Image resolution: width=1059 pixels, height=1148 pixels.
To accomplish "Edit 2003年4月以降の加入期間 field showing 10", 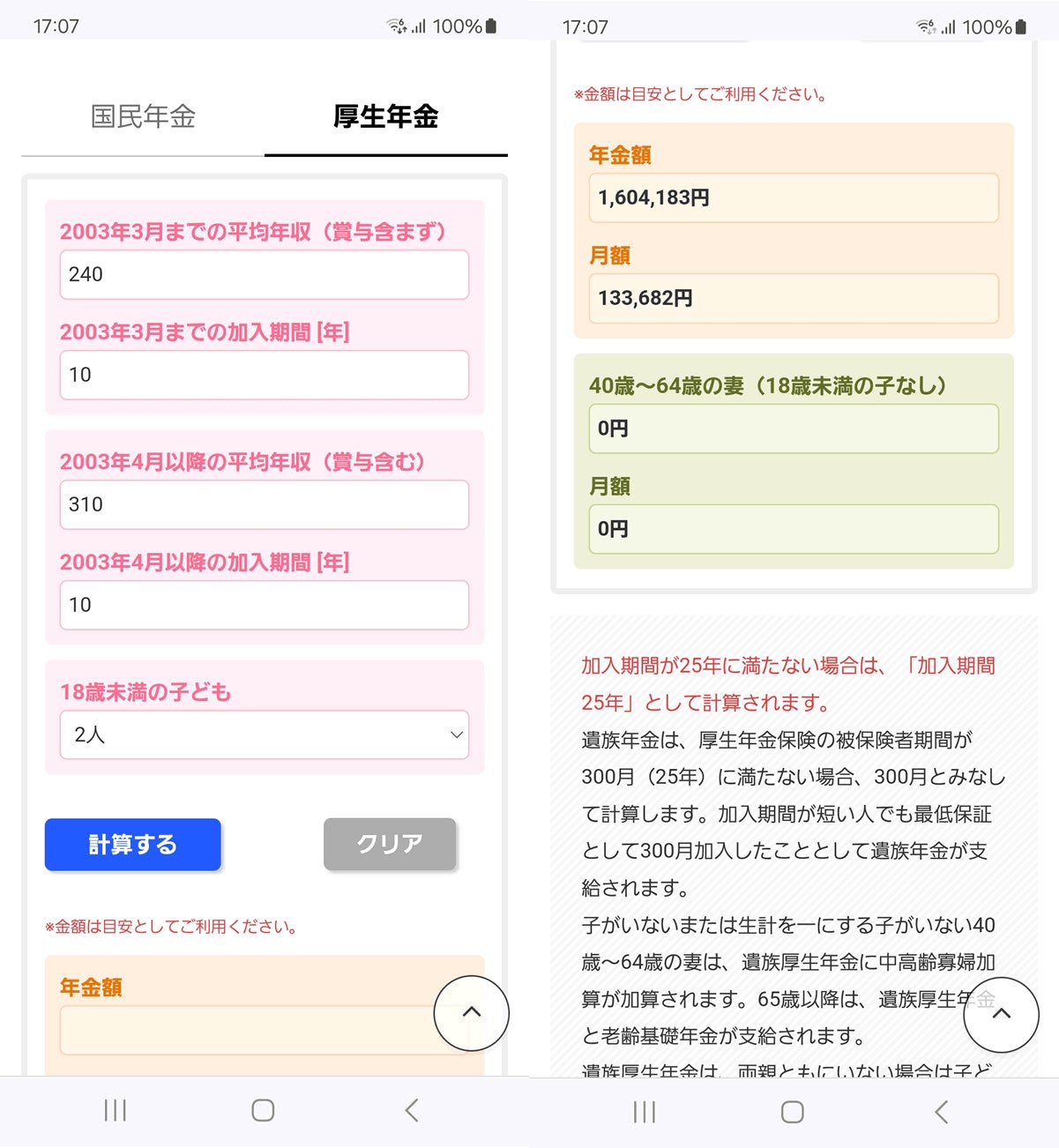I will [x=265, y=605].
